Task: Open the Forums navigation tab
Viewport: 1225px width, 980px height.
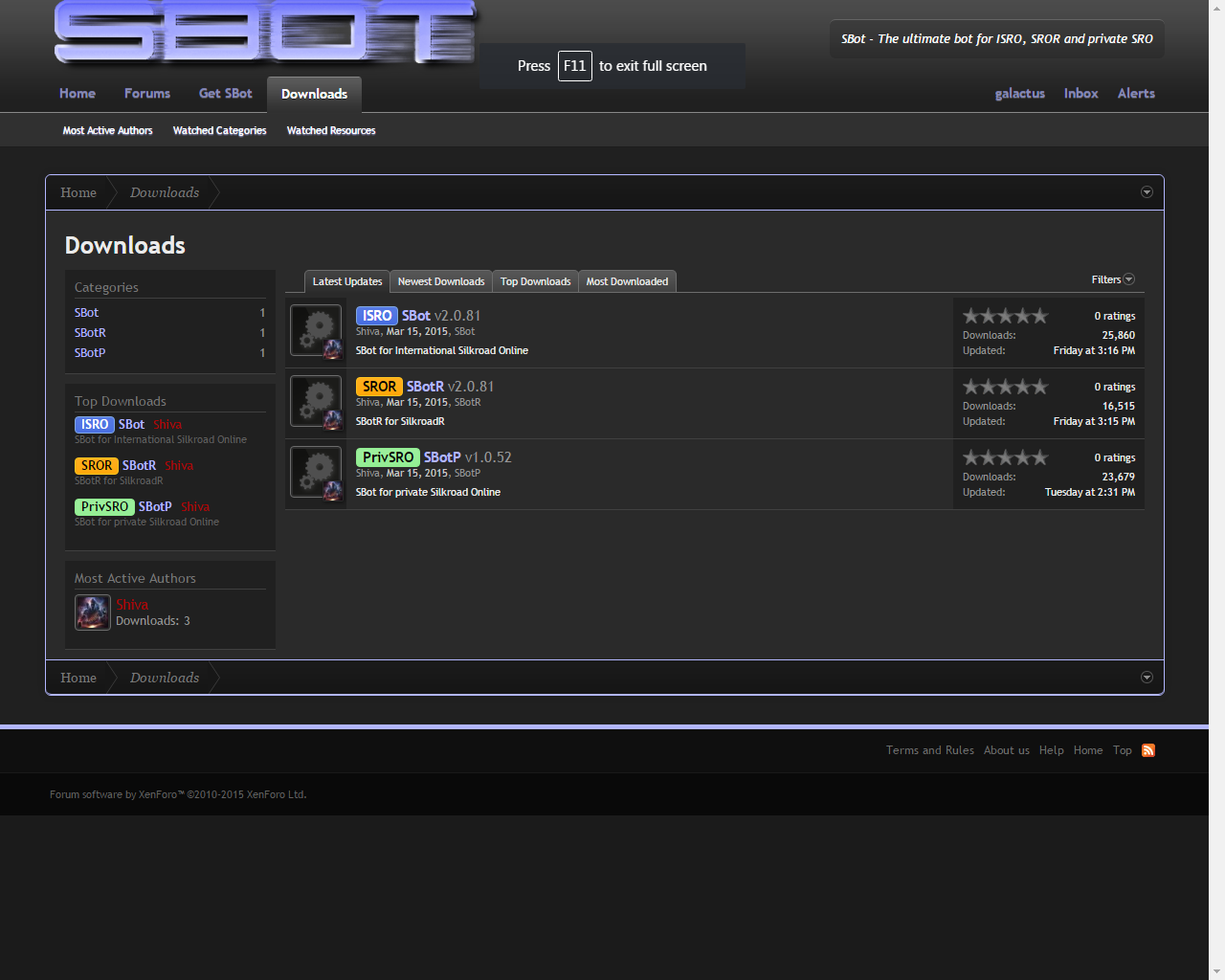Action: pyautogui.click(x=147, y=94)
